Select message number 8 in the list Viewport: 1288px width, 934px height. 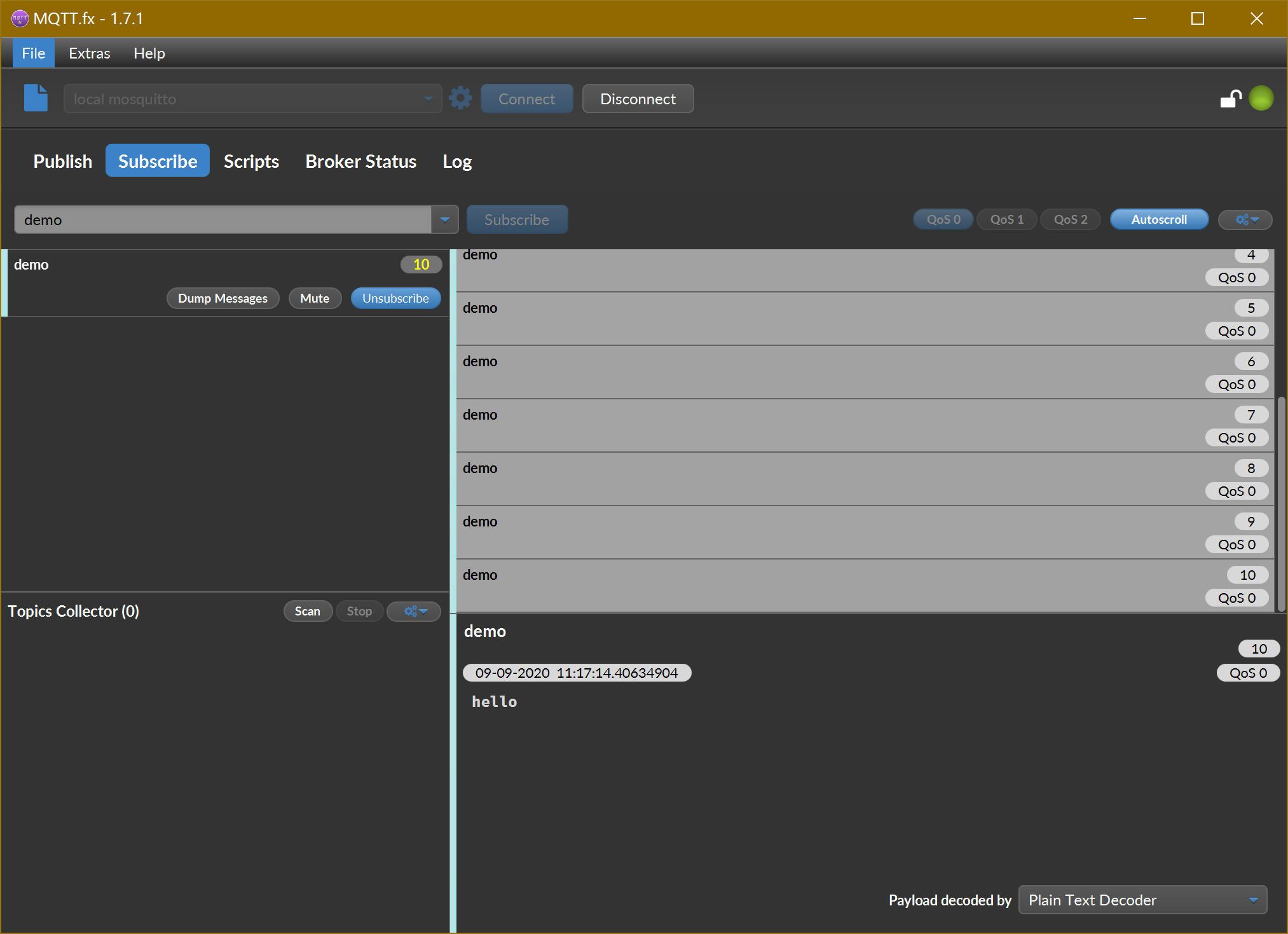click(x=865, y=479)
